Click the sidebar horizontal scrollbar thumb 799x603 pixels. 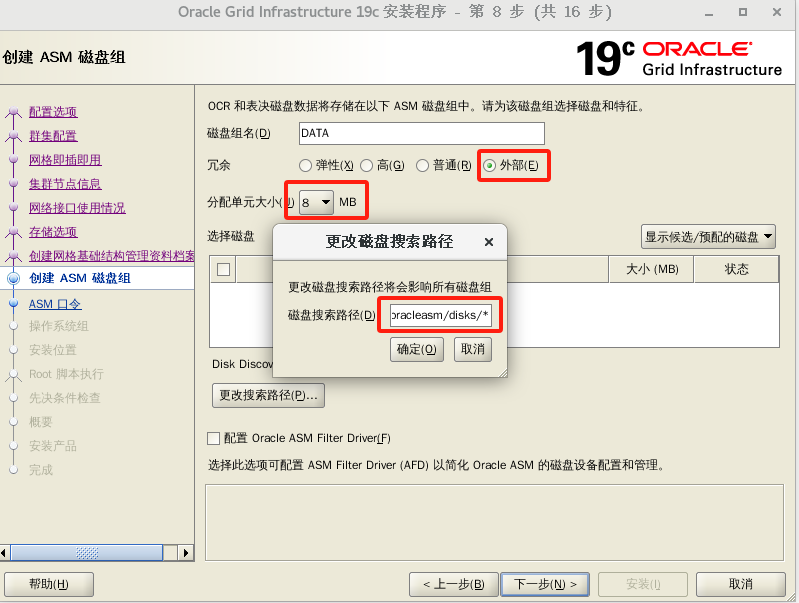point(87,553)
